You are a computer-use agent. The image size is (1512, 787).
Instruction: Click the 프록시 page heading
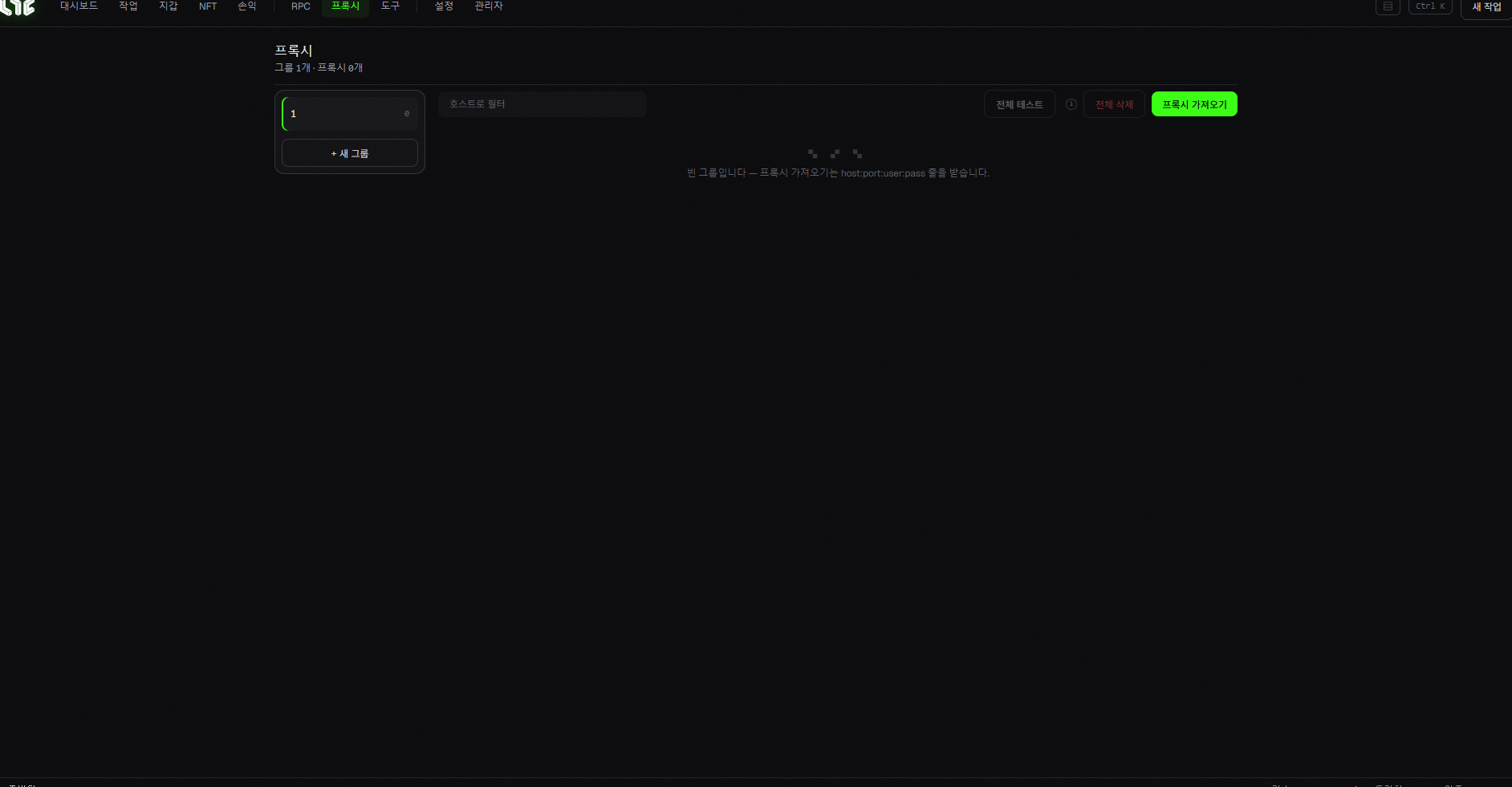tap(294, 51)
